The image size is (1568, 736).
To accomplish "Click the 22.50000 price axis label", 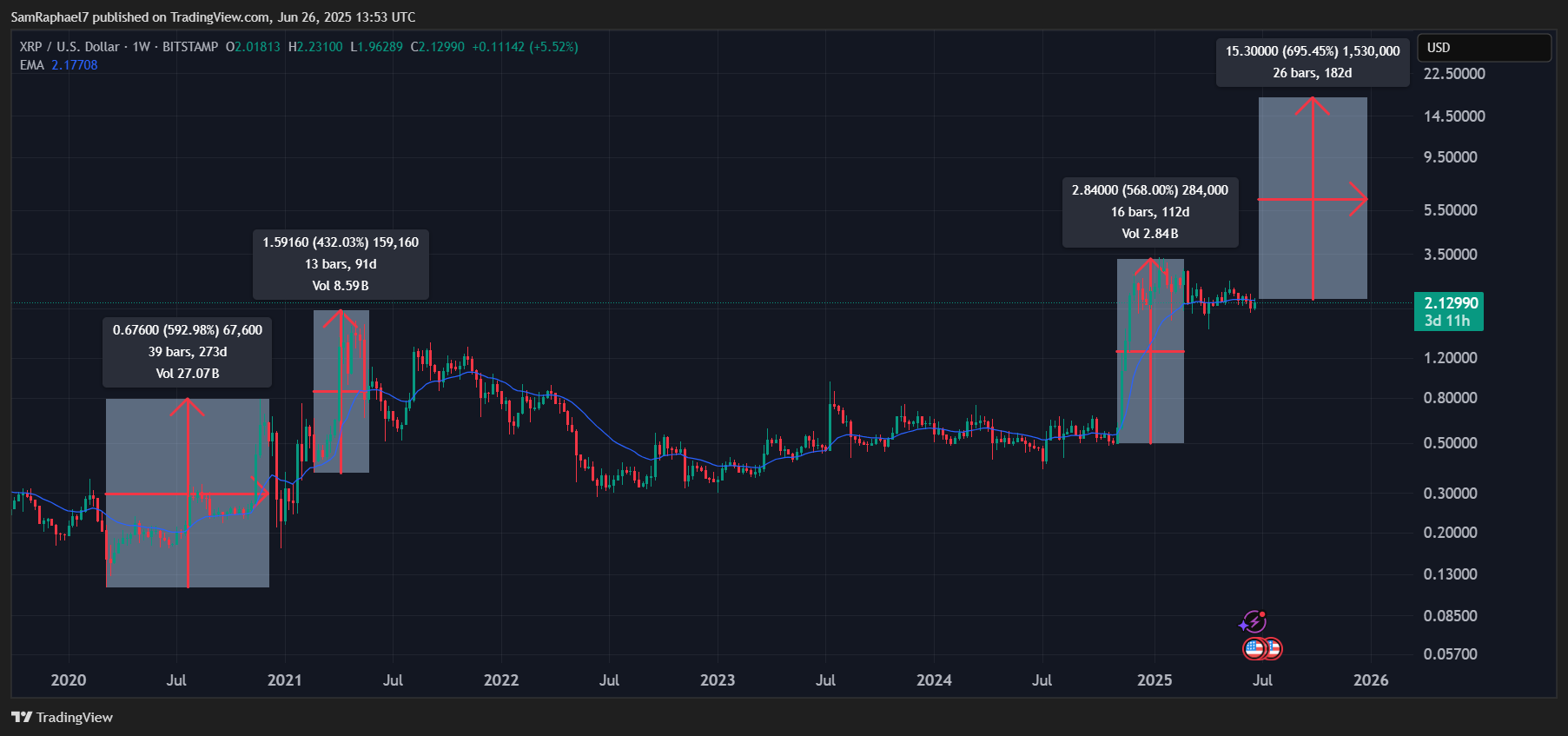I will (1454, 74).
